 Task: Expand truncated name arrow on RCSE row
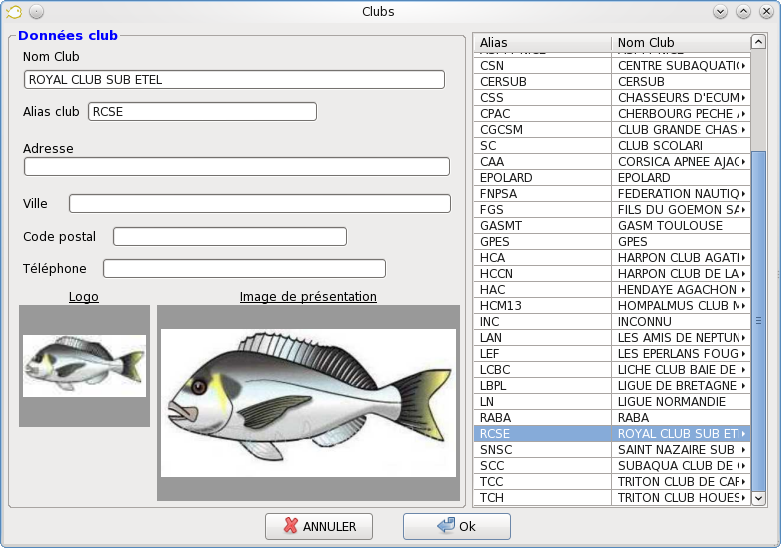743,434
